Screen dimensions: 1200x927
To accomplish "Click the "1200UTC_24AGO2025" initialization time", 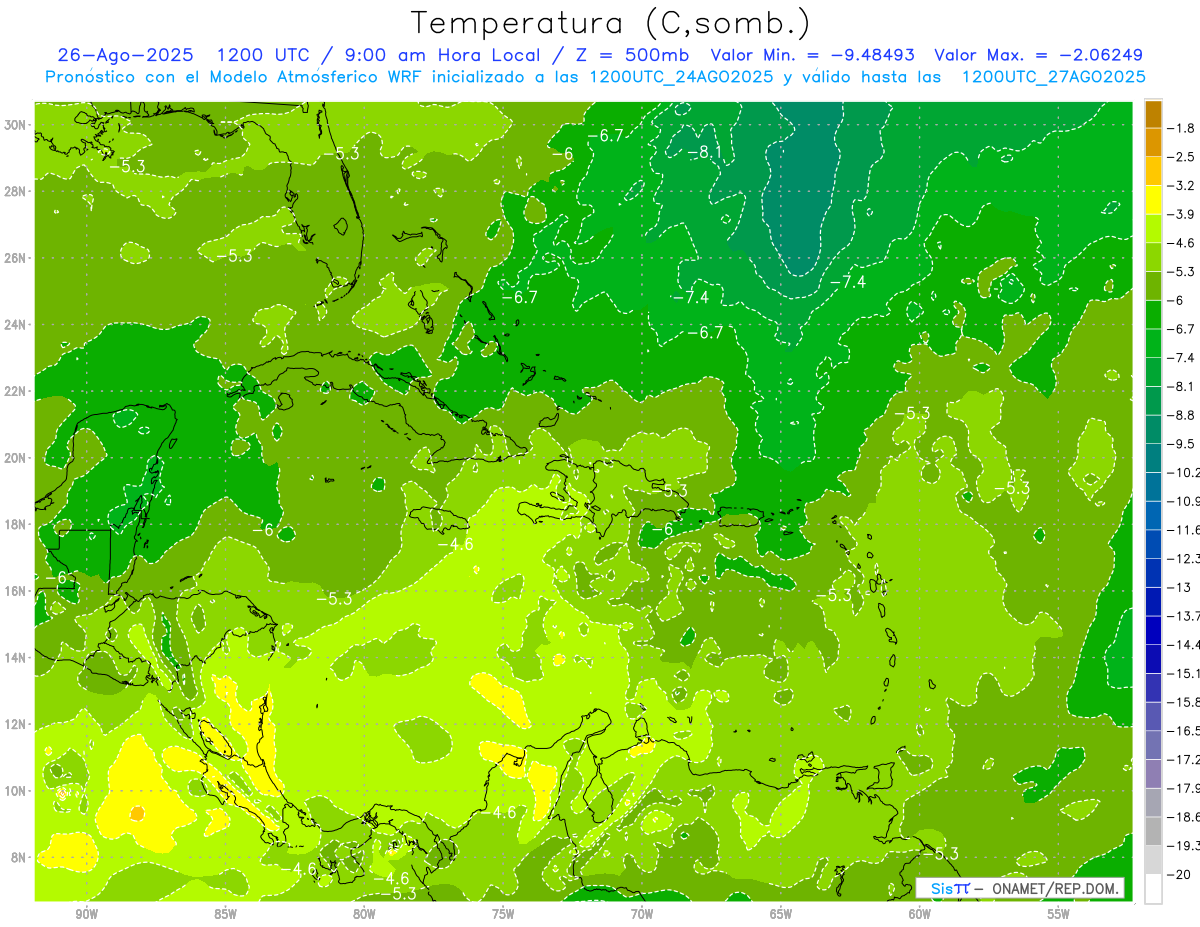I will (x=680, y=77).
